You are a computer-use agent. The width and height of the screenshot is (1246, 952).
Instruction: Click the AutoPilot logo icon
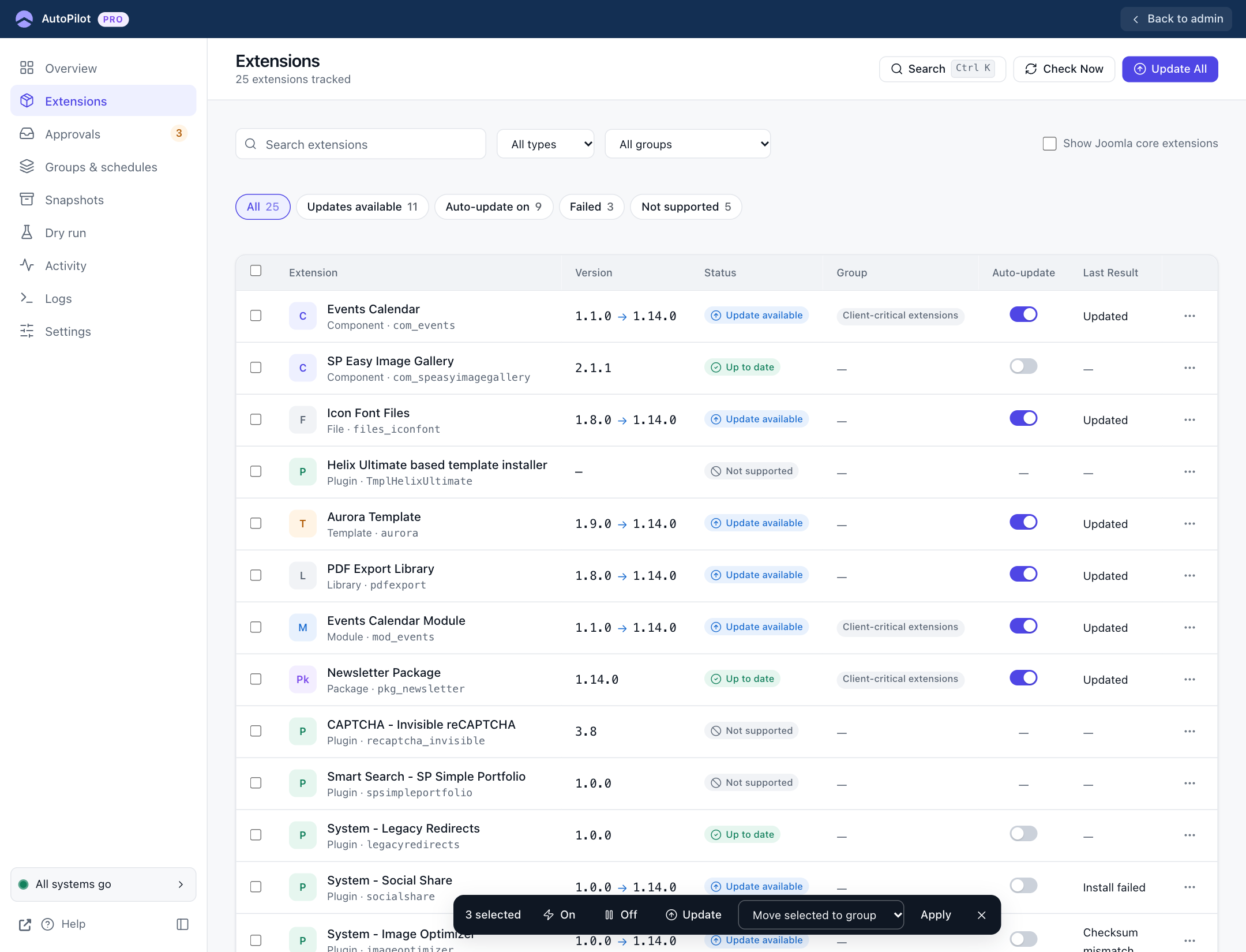[24, 19]
